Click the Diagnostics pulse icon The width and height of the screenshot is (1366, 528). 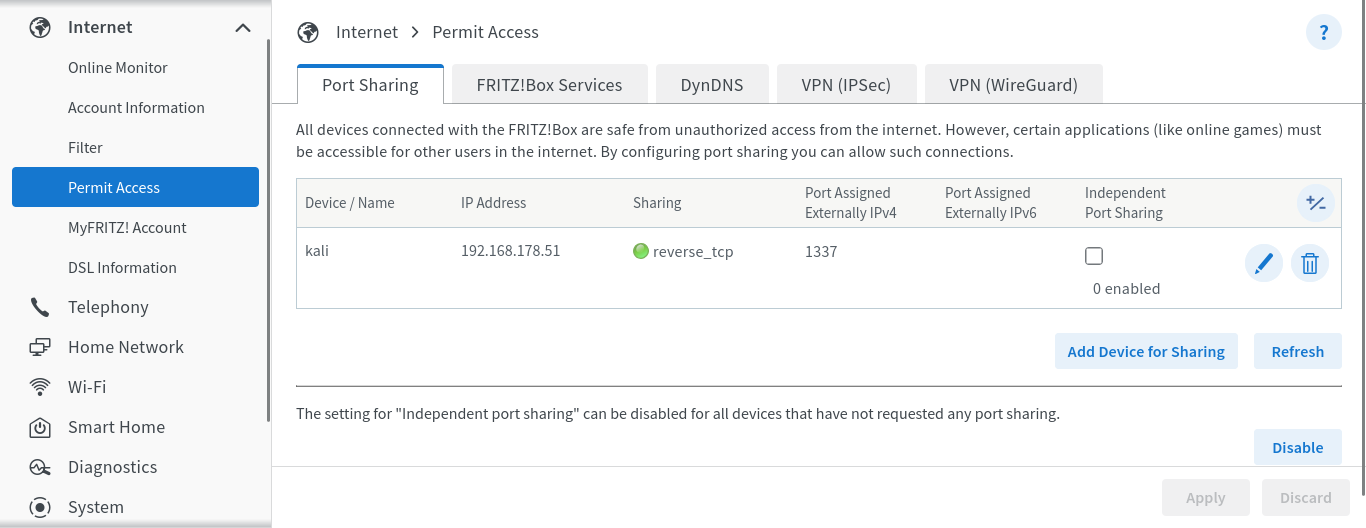(40, 467)
